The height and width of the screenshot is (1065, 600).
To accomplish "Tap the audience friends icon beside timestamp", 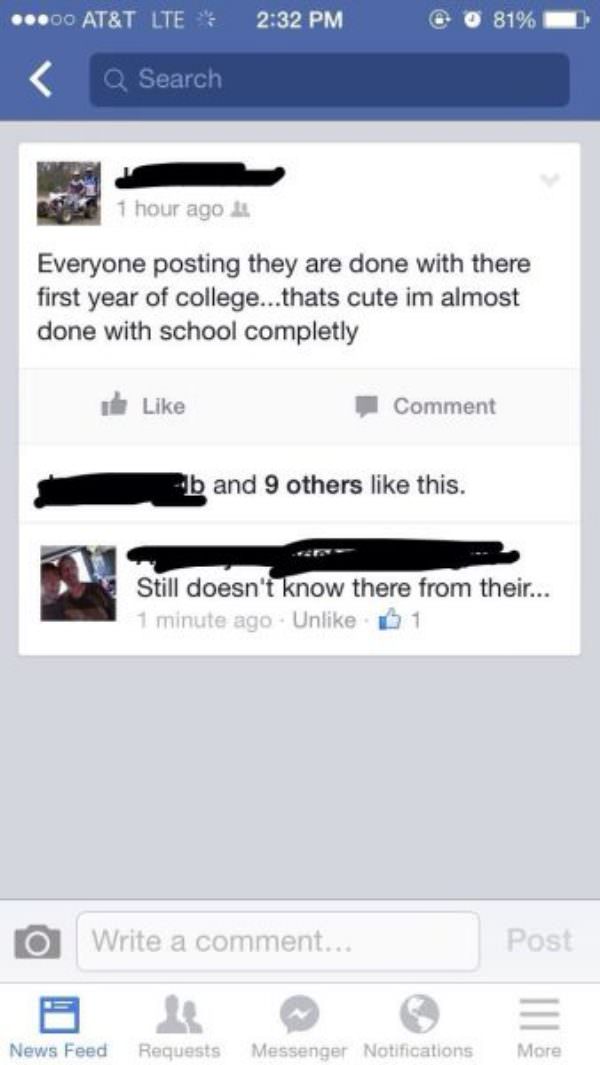I will 236,210.
